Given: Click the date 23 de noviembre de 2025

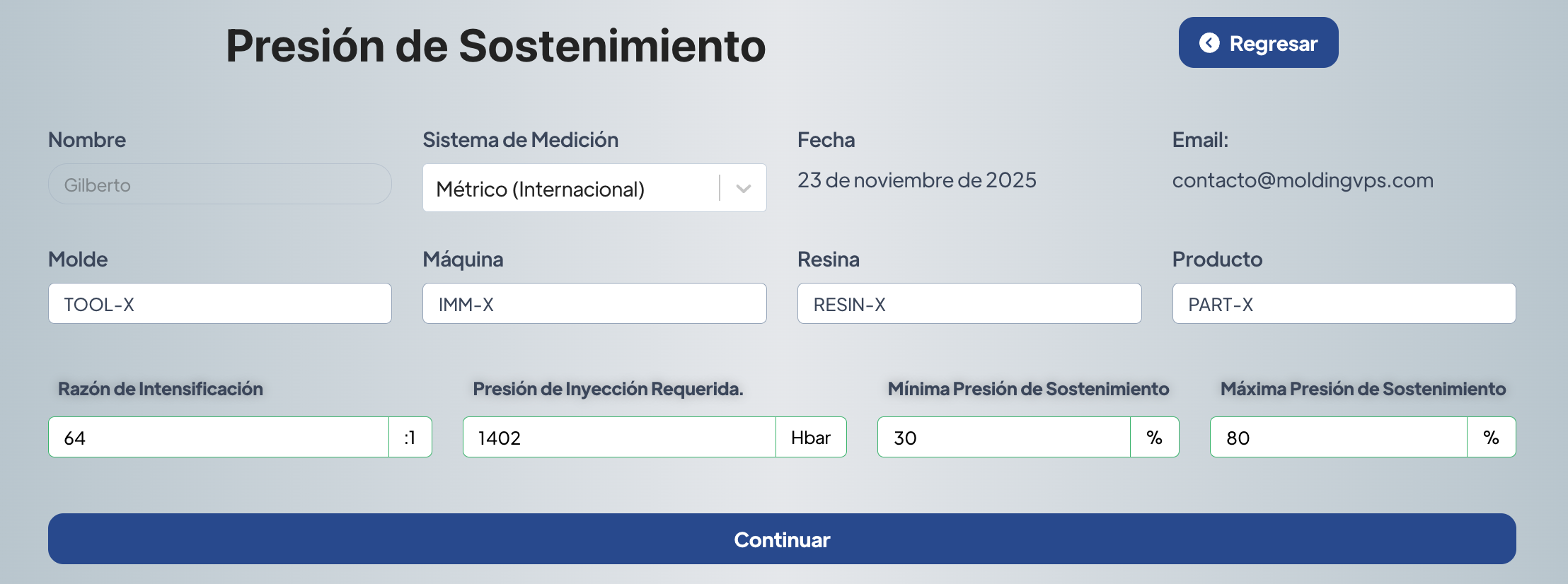Looking at the screenshot, I should point(916,180).
